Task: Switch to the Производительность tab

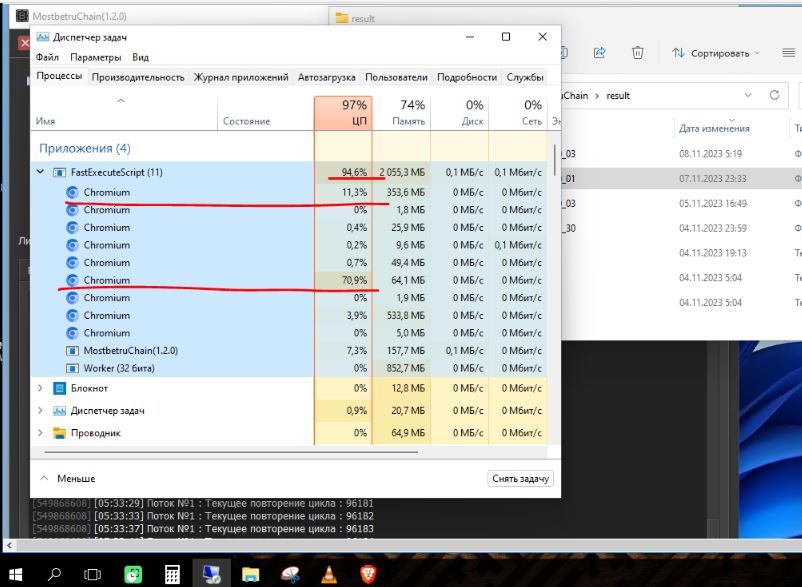Action: pyautogui.click(x=138, y=77)
